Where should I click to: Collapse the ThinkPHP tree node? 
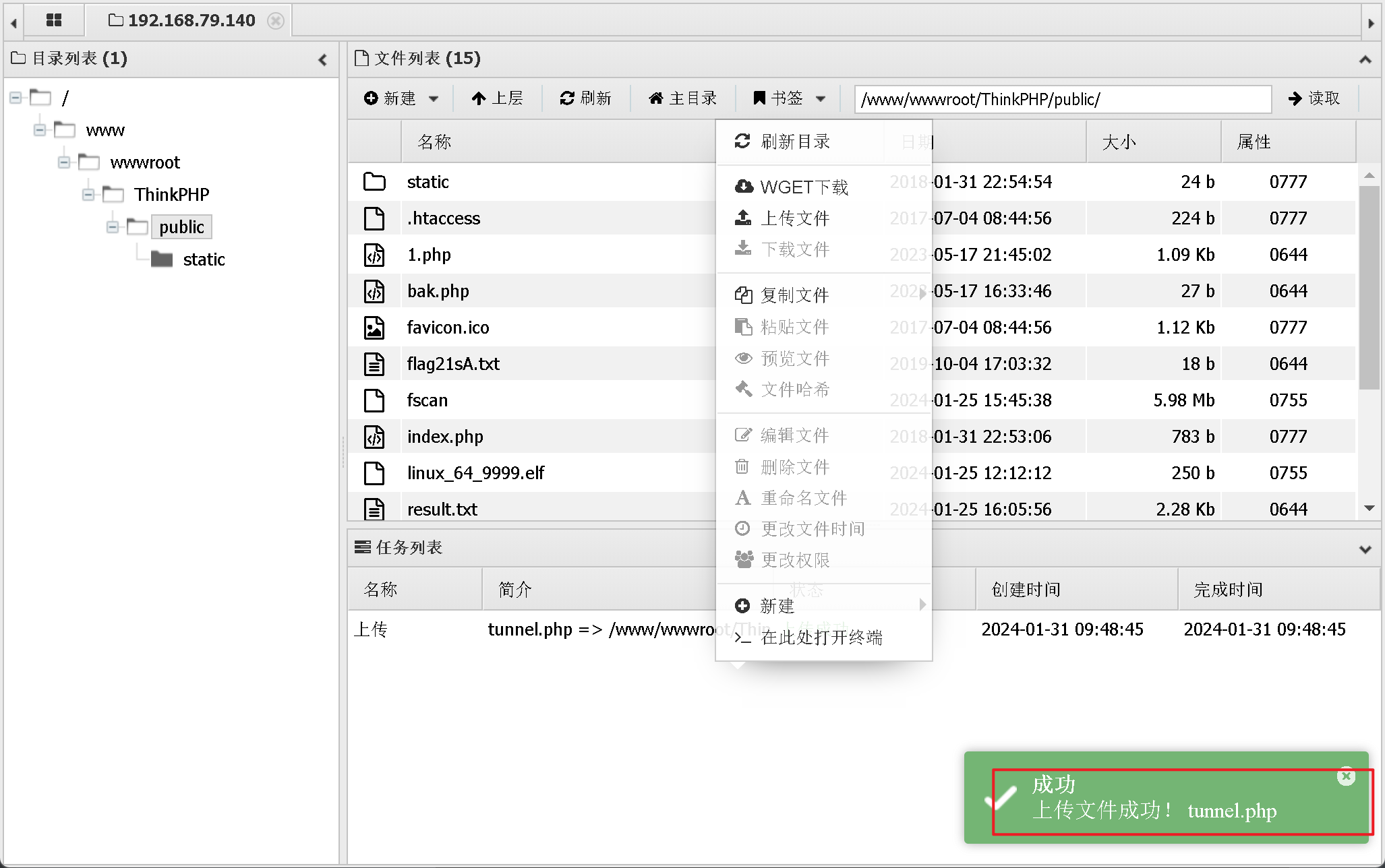[x=88, y=195]
